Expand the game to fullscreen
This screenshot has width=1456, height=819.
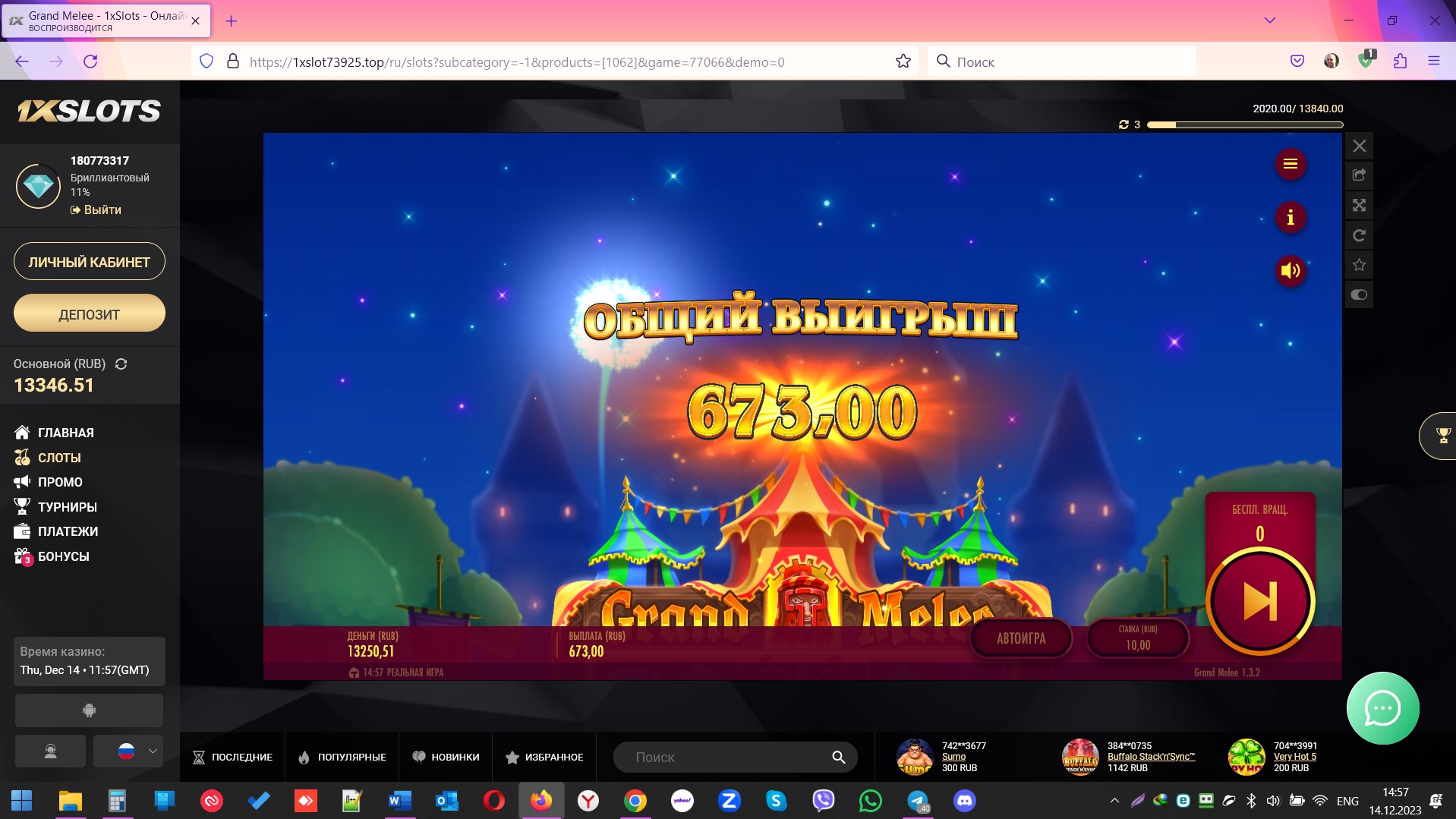pyautogui.click(x=1359, y=205)
